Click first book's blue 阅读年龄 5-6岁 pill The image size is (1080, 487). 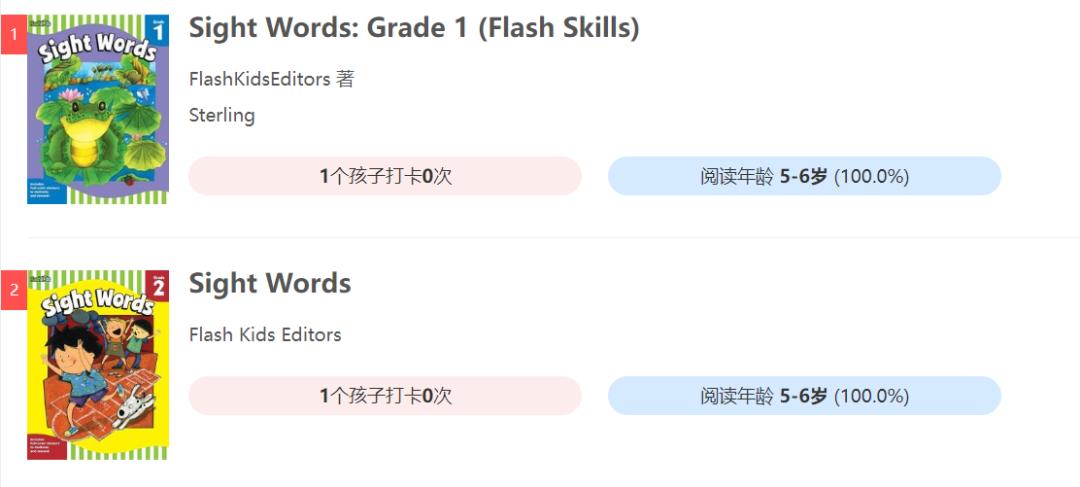point(804,176)
